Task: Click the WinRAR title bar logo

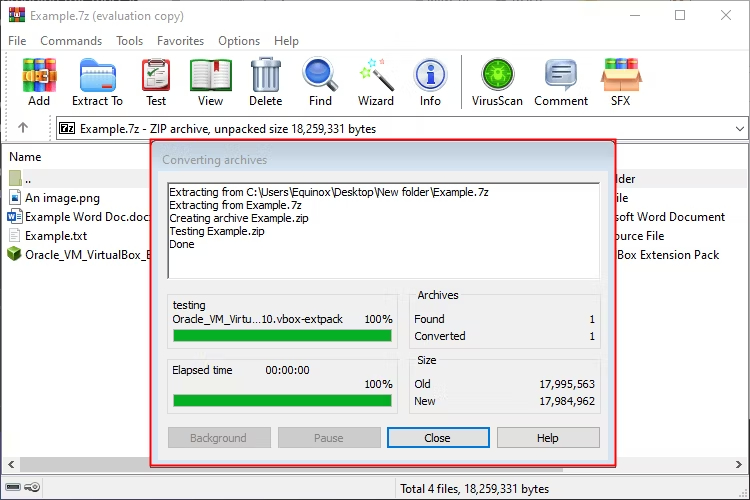Action: [17, 15]
